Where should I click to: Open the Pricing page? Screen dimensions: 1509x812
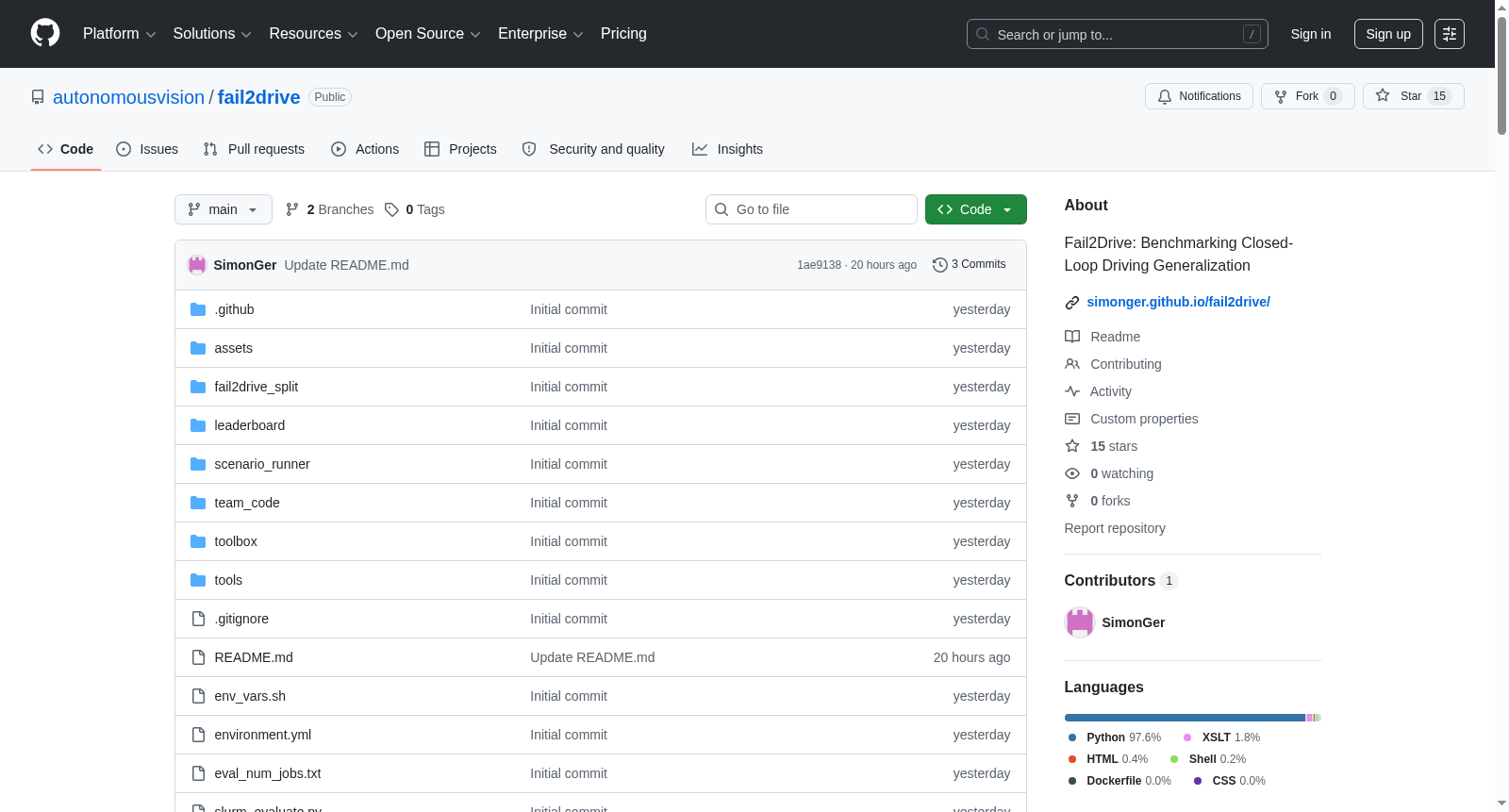(623, 34)
